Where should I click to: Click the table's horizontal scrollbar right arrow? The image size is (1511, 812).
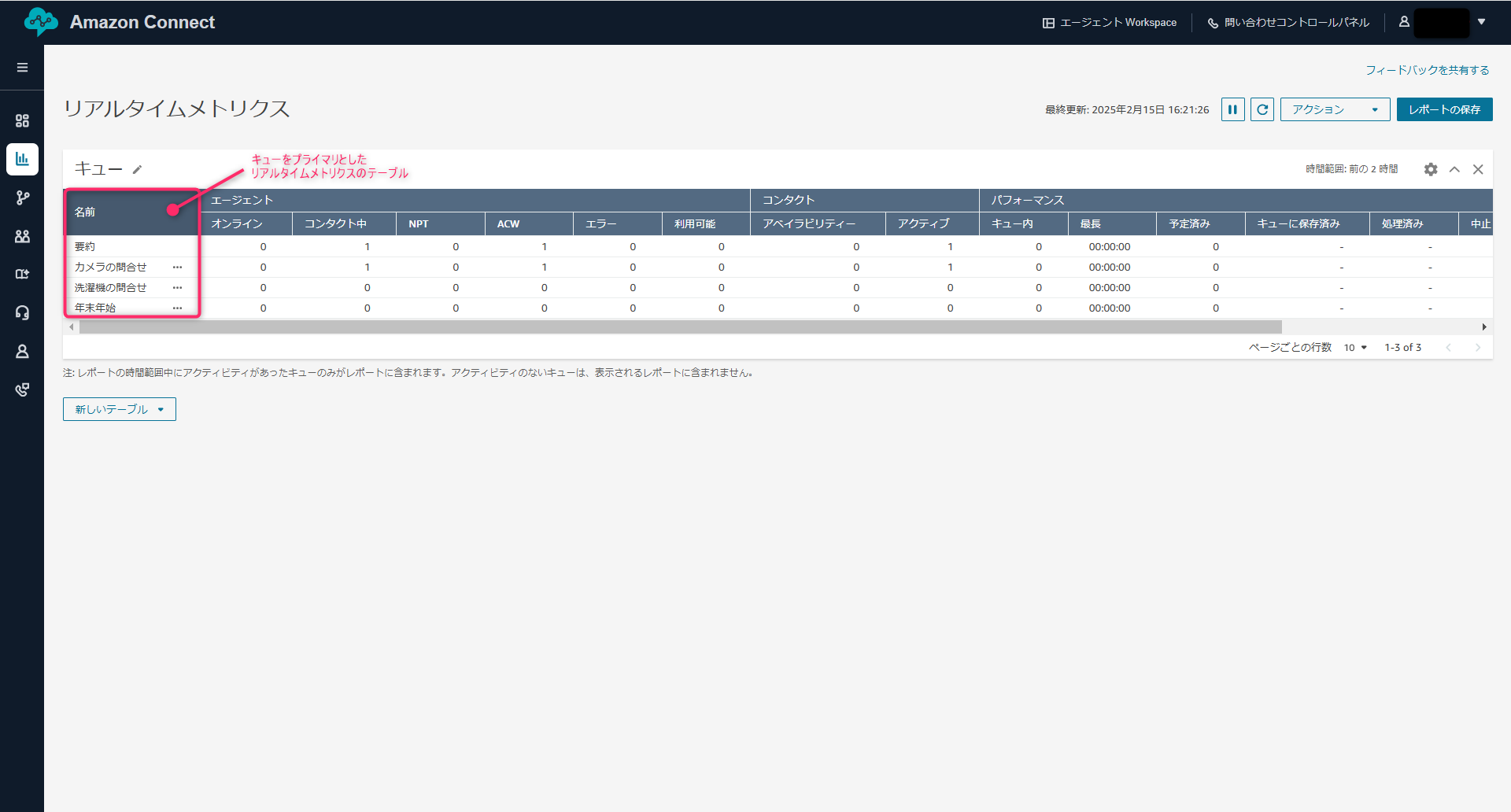tap(1484, 327)
